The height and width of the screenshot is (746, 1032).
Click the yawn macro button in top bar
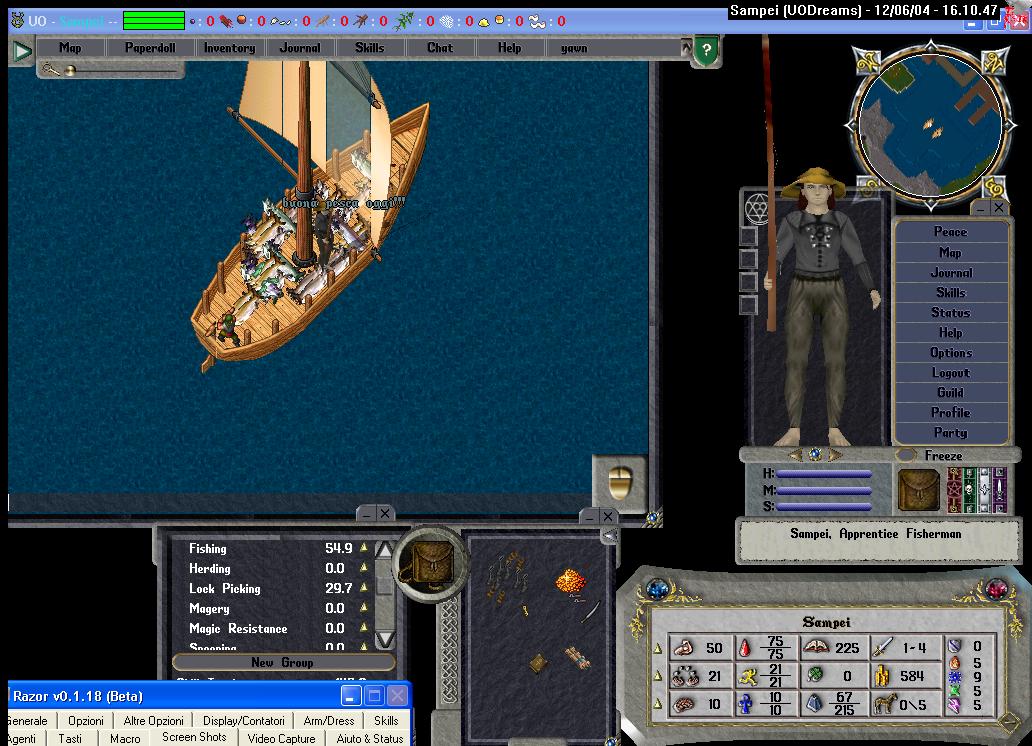[x=574, y=47]
